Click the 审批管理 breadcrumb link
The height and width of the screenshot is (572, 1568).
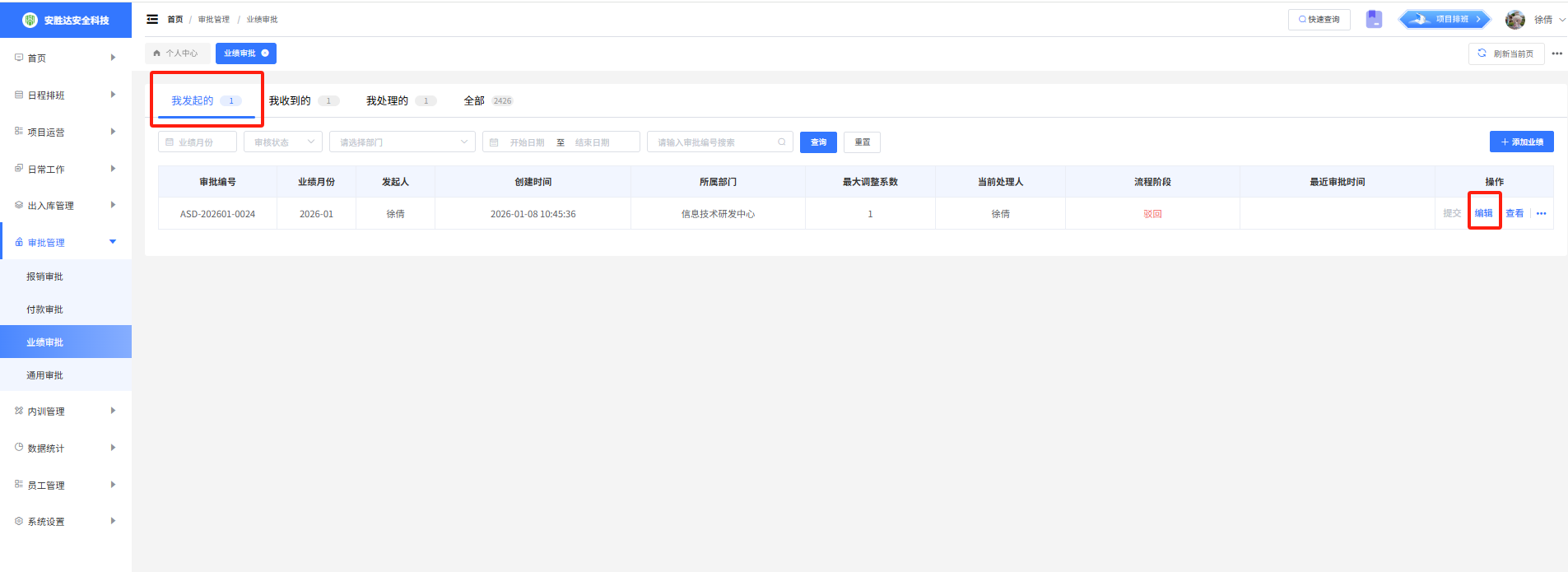click(214, 19)
